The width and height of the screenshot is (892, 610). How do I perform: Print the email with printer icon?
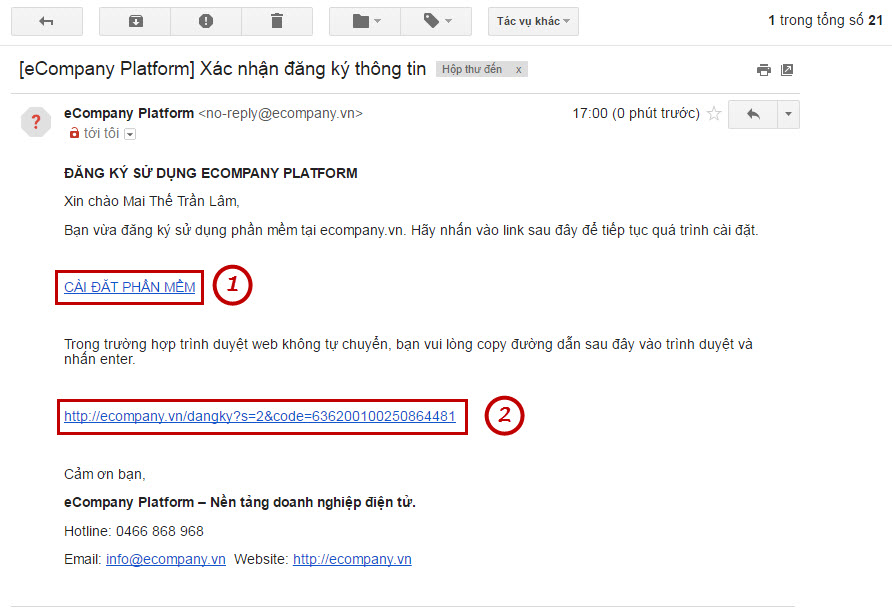764,70
